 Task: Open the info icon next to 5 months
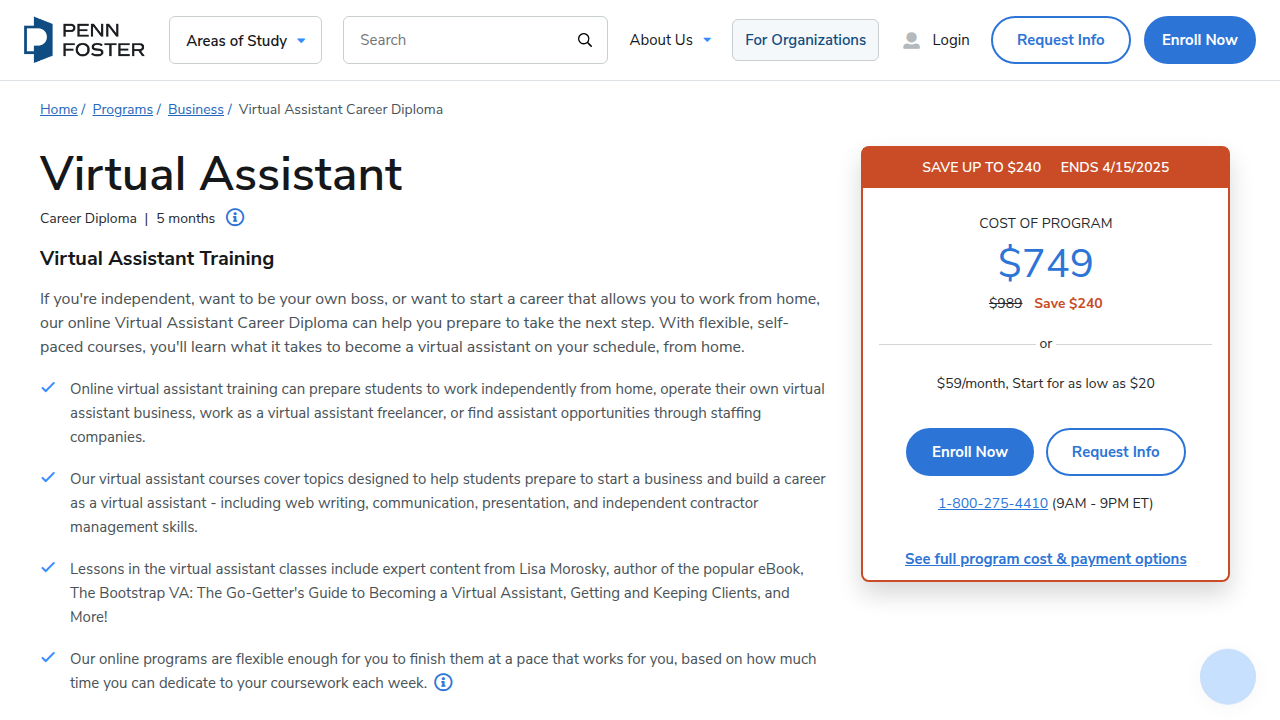[x=235, y=217]
